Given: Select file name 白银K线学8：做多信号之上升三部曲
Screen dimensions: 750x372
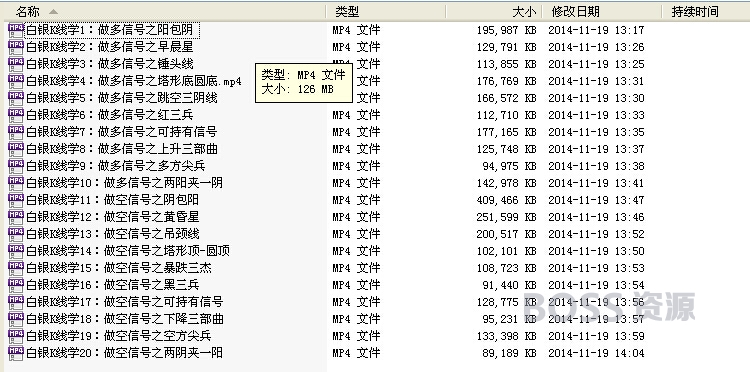Looking at the screenshot, I should 122,149.
